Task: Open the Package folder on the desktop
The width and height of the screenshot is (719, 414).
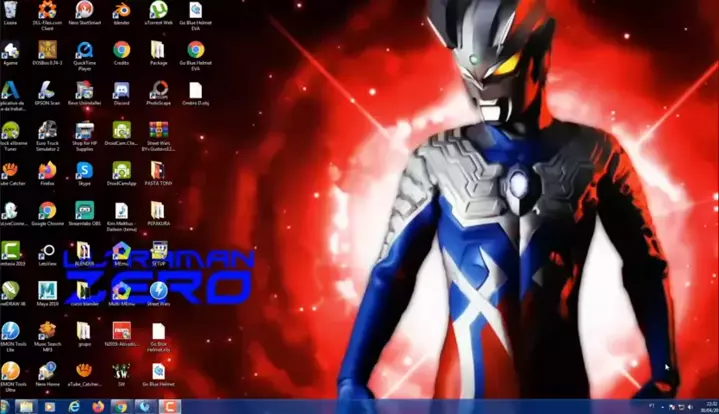Action: click(x=158, y=50)
